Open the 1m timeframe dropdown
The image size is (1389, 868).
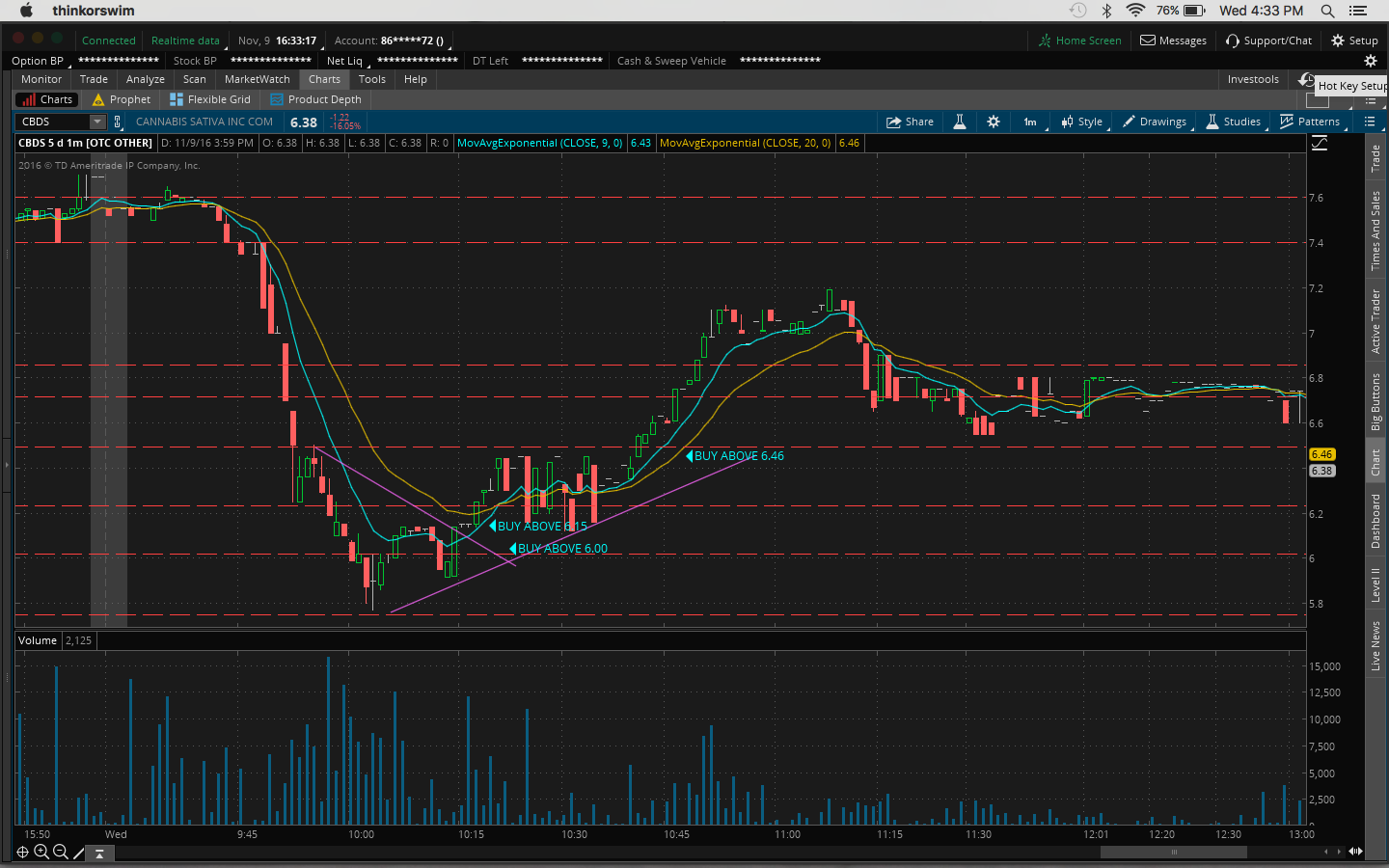click(1030, 122)
